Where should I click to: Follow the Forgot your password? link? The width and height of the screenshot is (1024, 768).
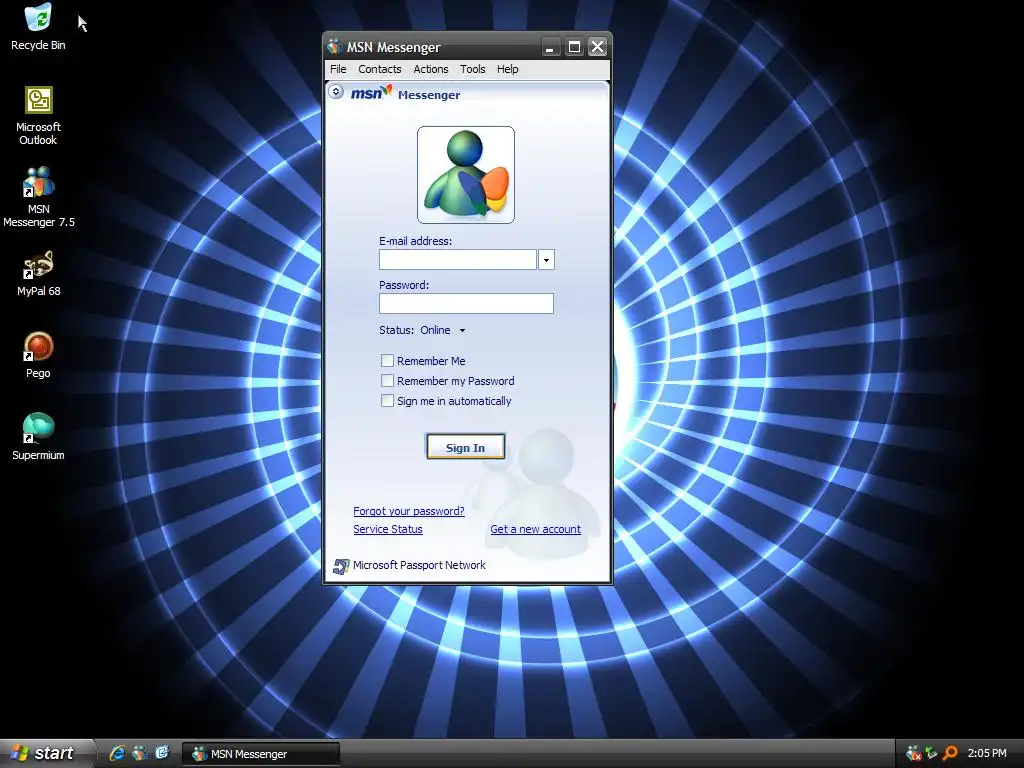tap(409, 511)
